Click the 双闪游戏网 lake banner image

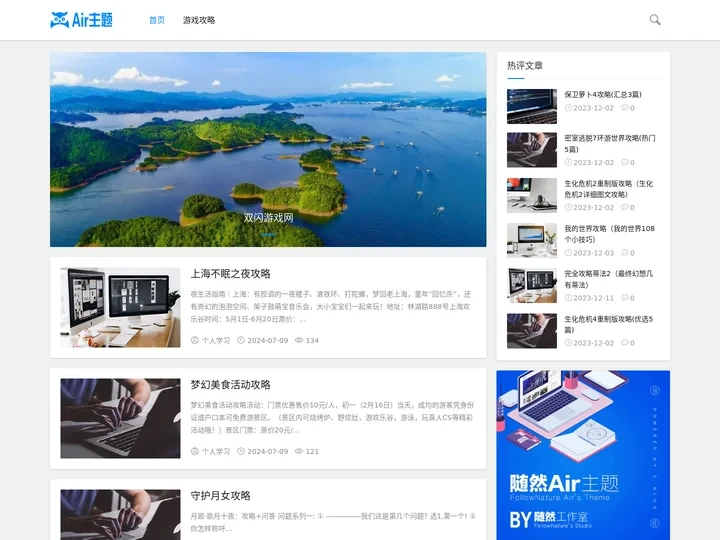pyautogui.click(x=268, y=149)
